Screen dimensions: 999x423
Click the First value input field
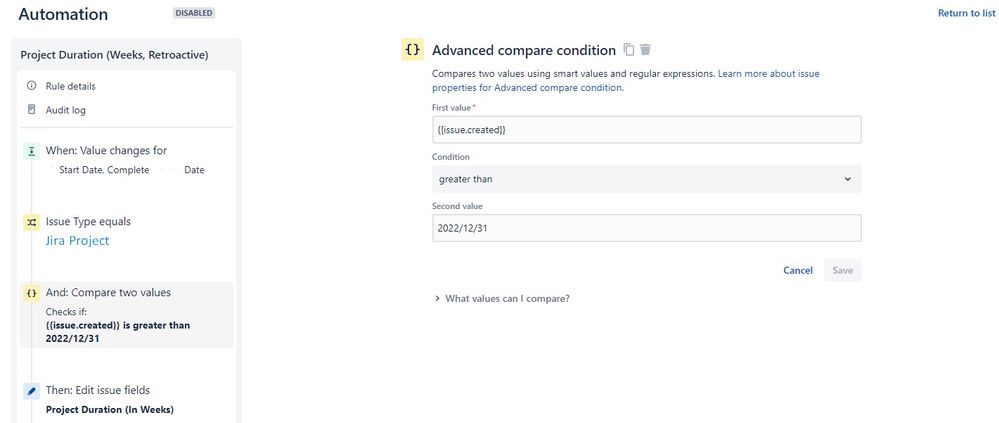point(647,129)
